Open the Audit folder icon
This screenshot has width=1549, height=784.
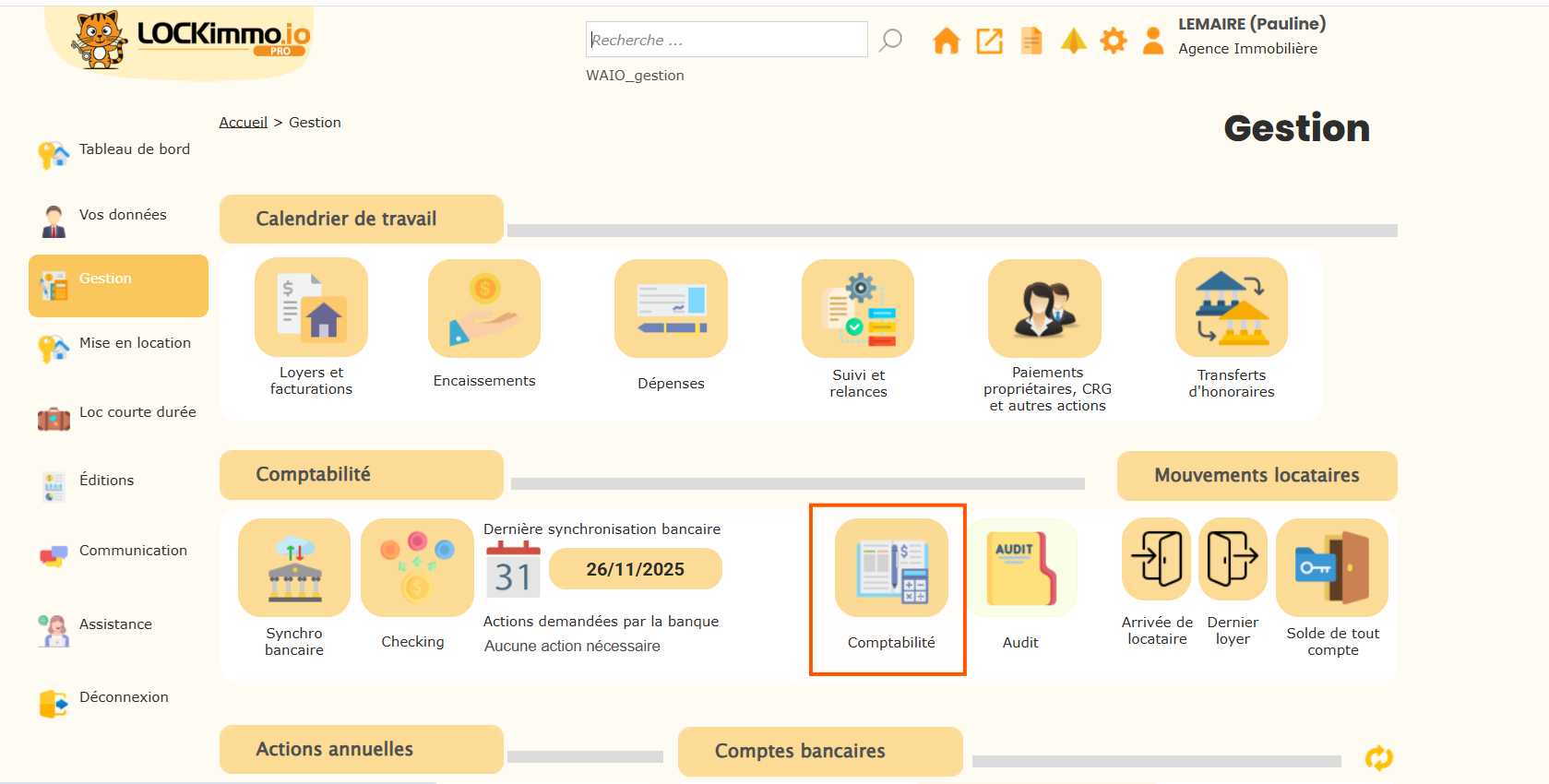[x=1020, y=567]
